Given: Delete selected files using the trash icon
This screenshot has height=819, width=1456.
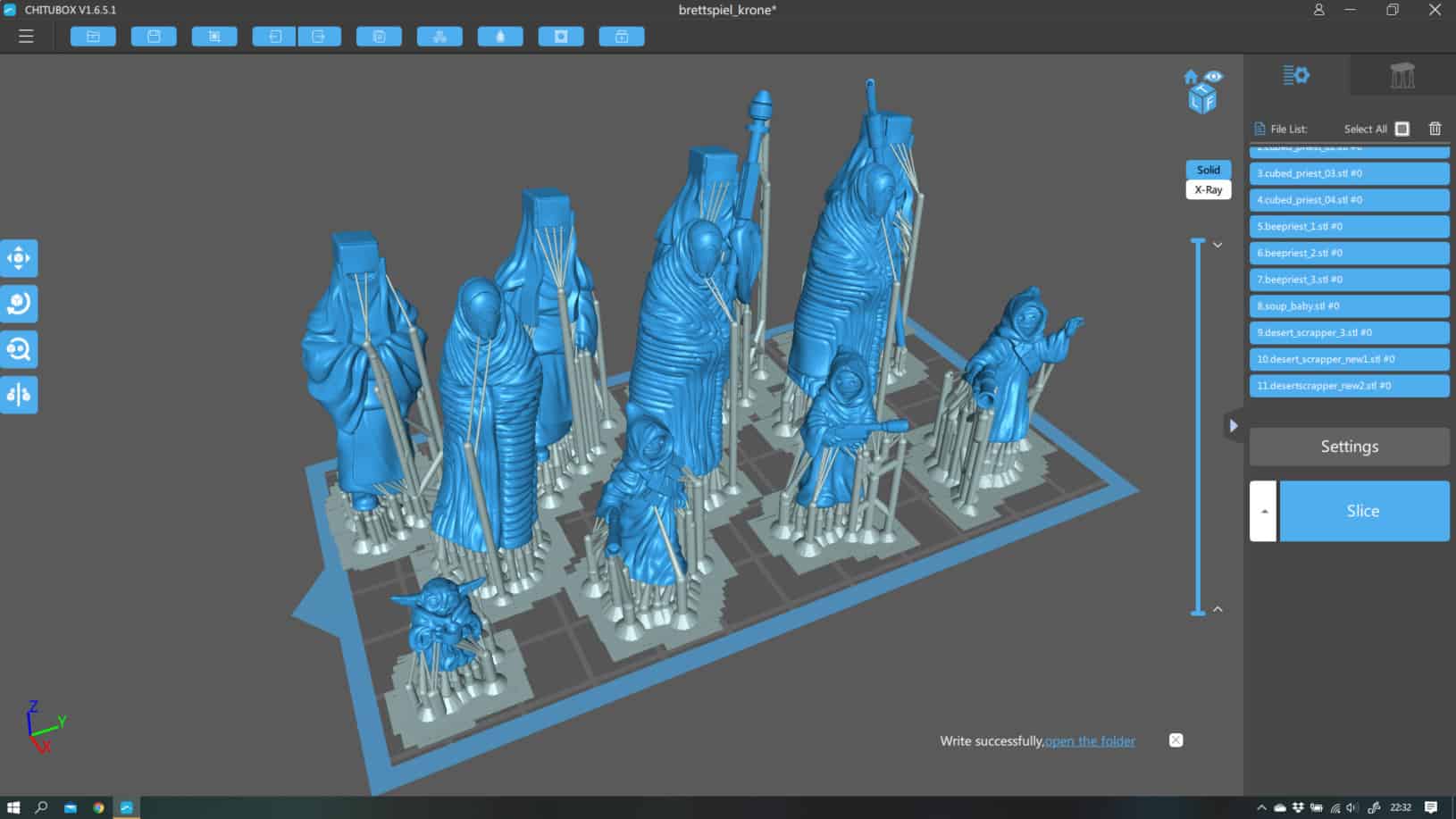Looking at the screenshot, I should 1435,129.
